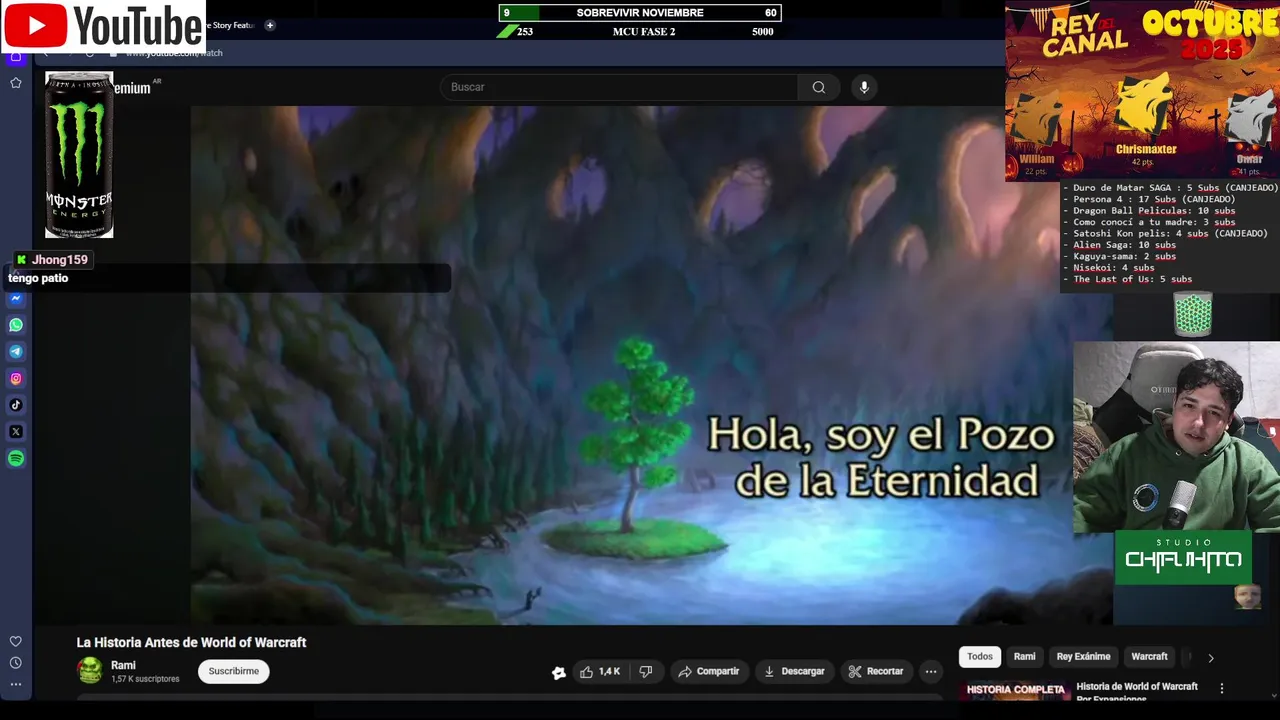Viewport: 1280px width, 720px height.
Task: Click the YouTube search magnifier button
Action: [819, 87]
